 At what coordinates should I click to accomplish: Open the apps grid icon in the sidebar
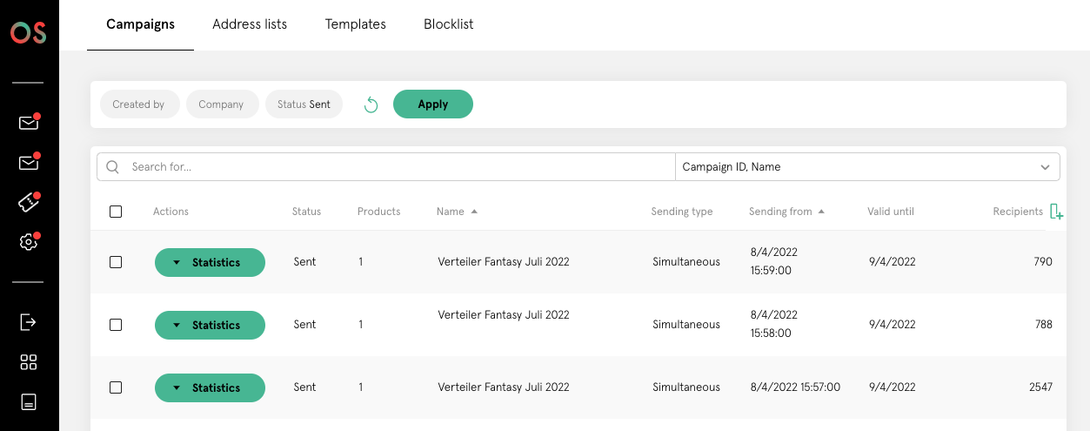(28, 362)
